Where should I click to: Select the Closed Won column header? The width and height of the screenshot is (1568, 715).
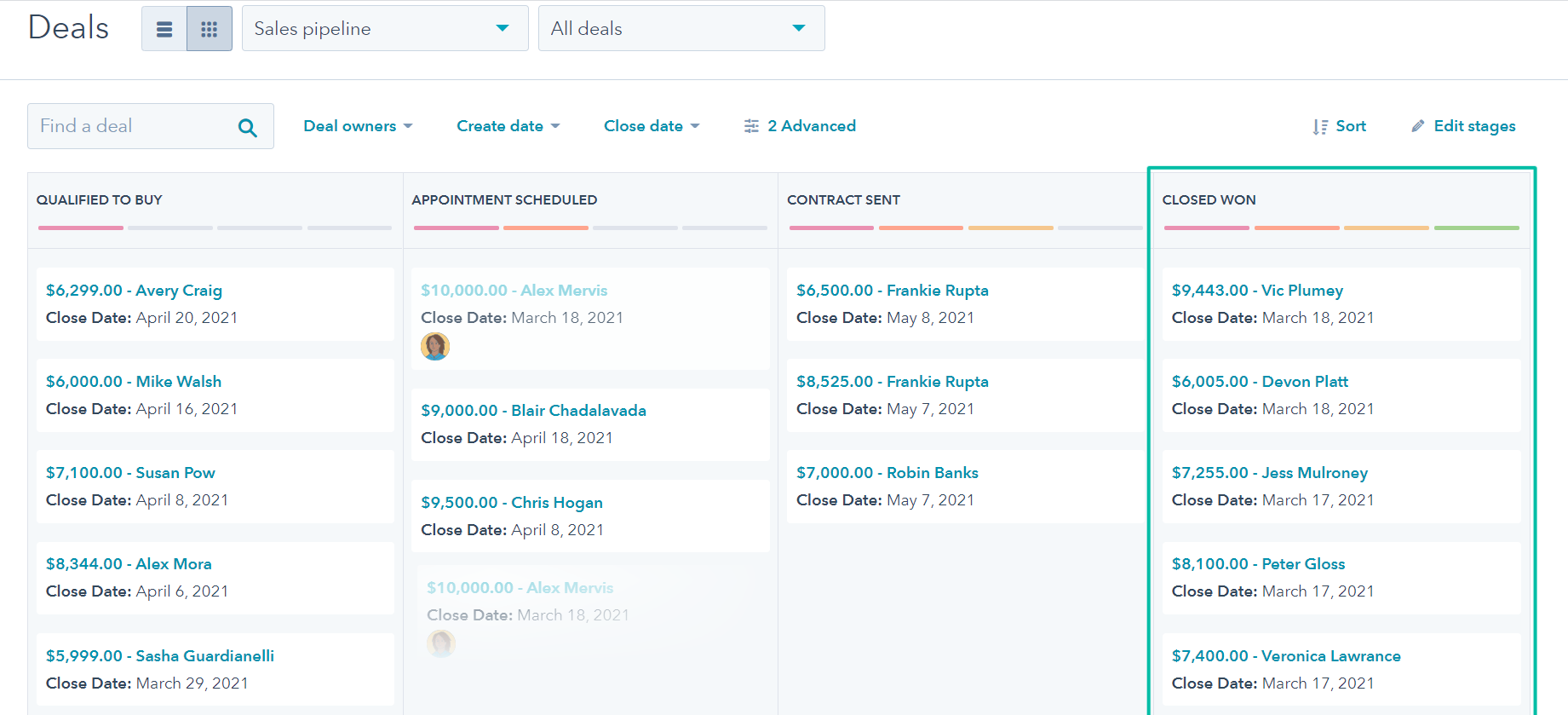click(1209, 199)
